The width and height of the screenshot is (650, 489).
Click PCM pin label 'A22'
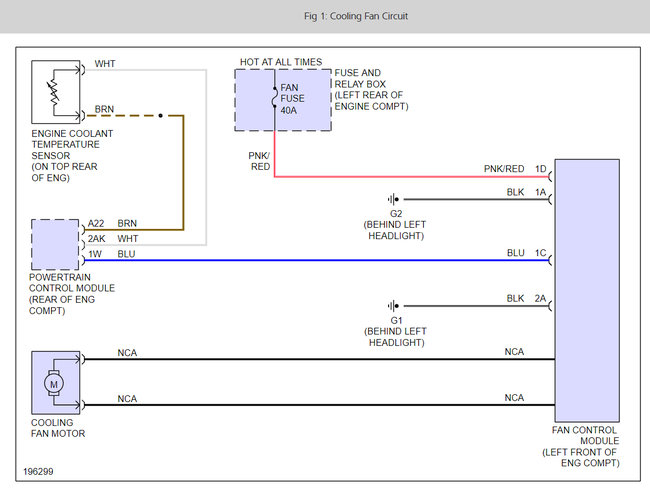pos(96,223)
